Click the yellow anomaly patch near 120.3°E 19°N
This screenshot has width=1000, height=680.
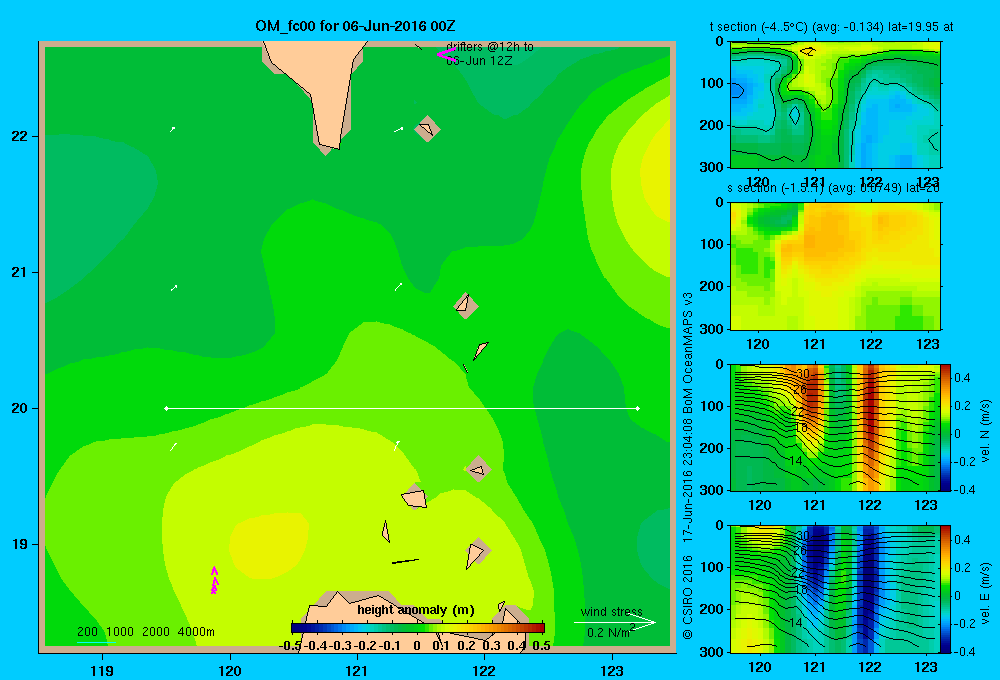coord(268,545)
